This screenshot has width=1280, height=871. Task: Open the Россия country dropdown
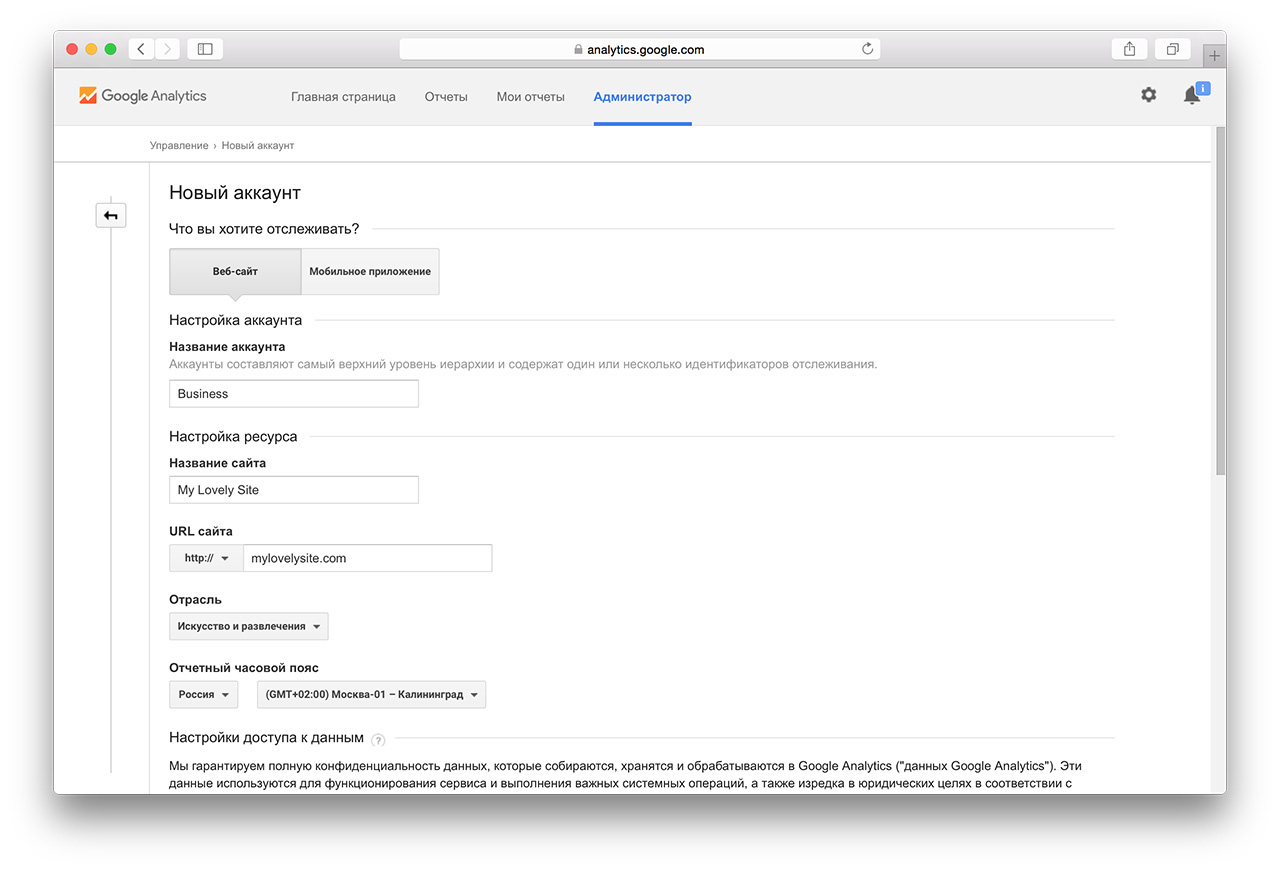click(x=204, y=694)
